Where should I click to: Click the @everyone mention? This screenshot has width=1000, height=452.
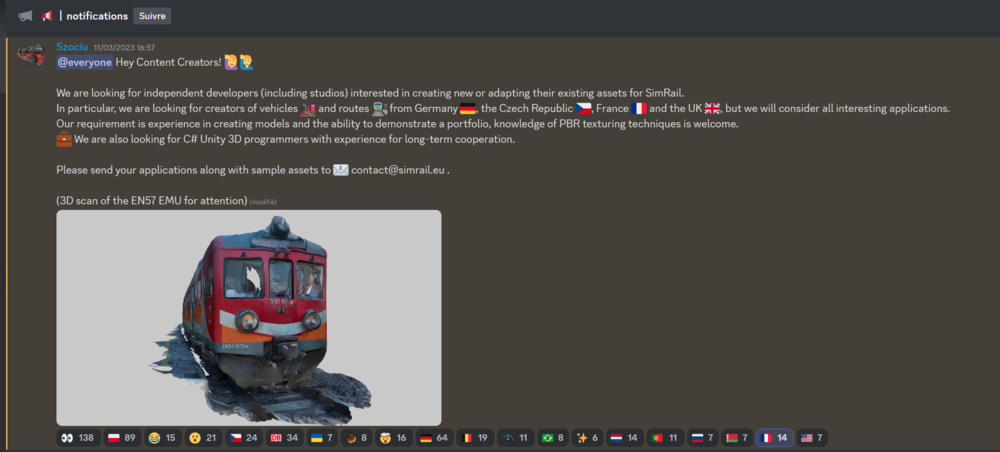[84, 62]
